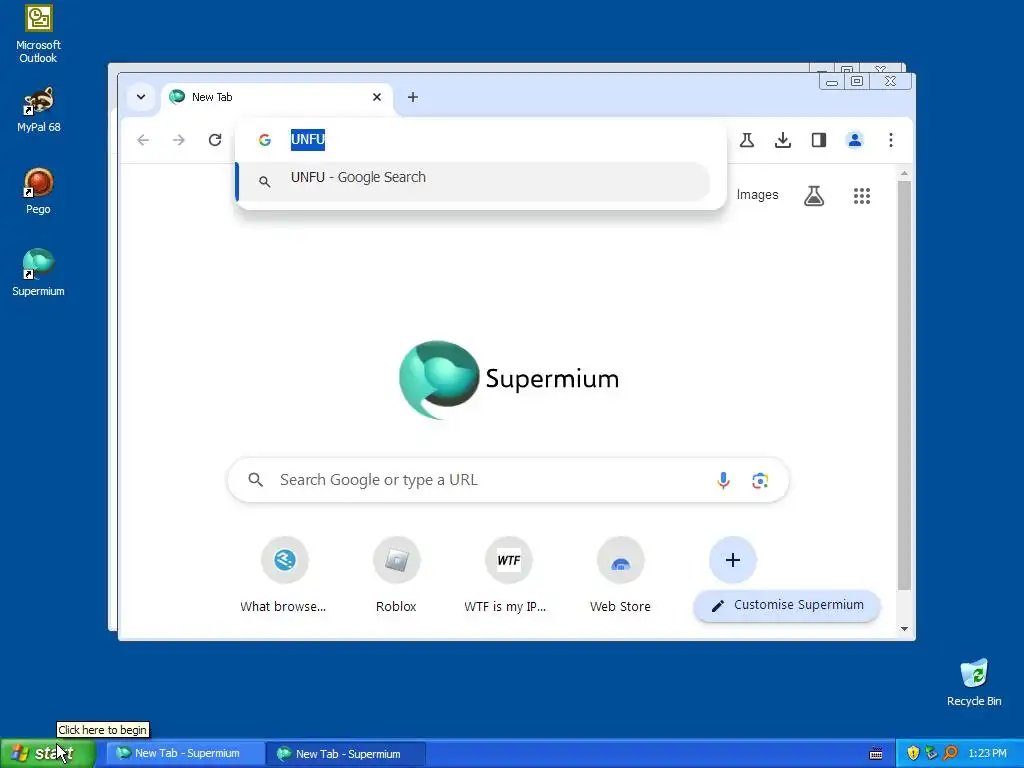Click the back navigation arrow

click(143, 140)
